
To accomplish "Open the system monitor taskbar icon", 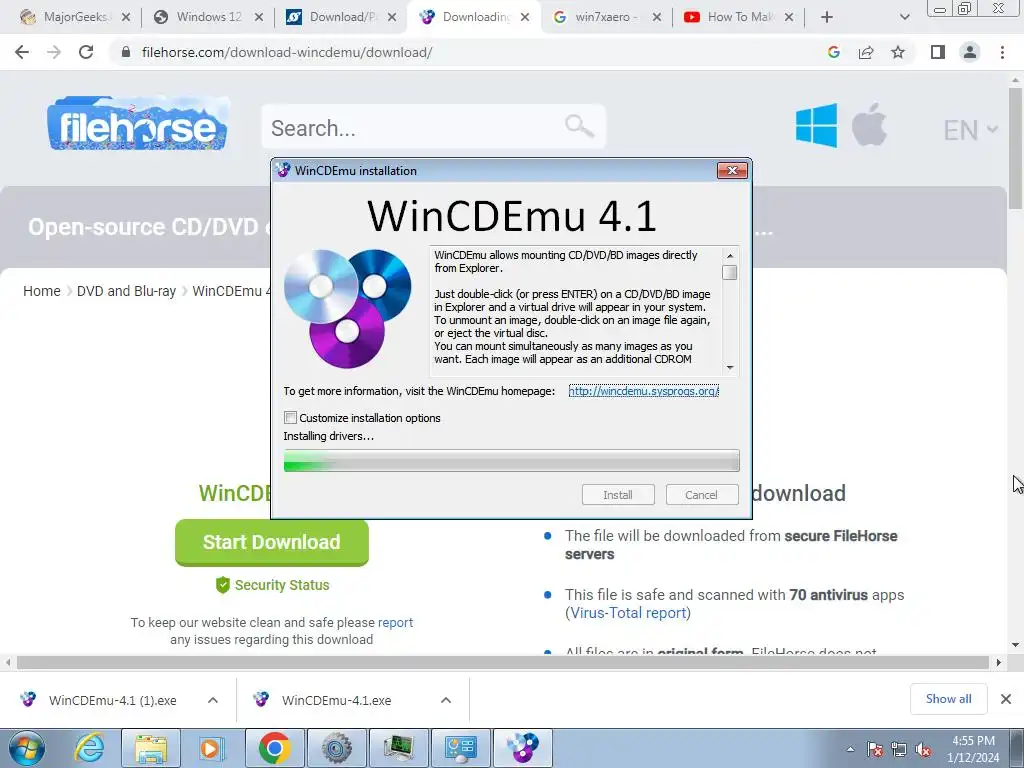I will [x=399, y=748].
